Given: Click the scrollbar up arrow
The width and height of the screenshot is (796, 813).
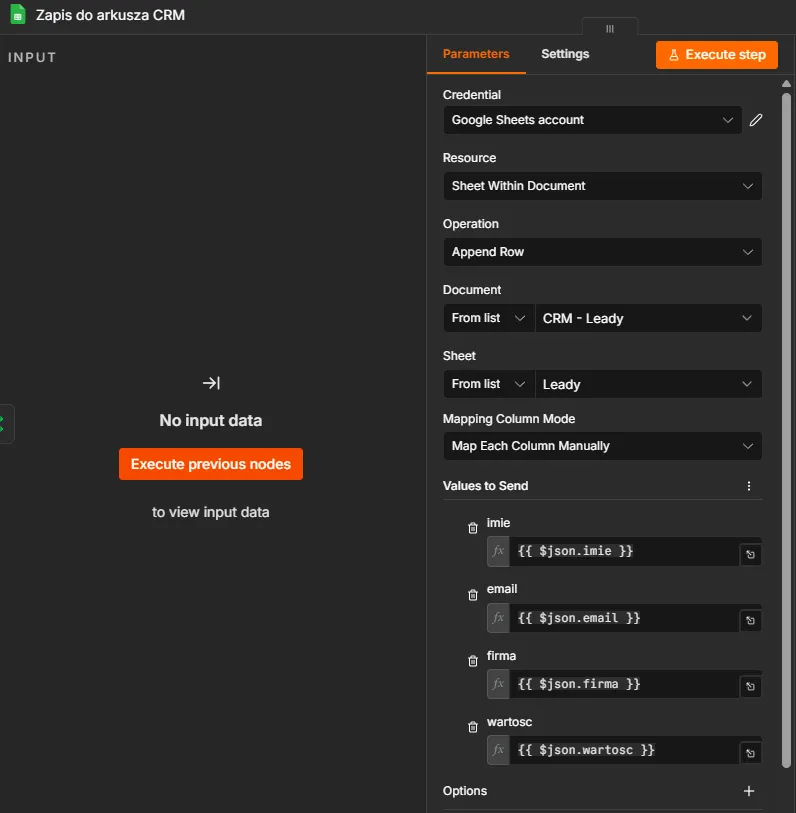Looking at the screenshot, I should [786, 83].
